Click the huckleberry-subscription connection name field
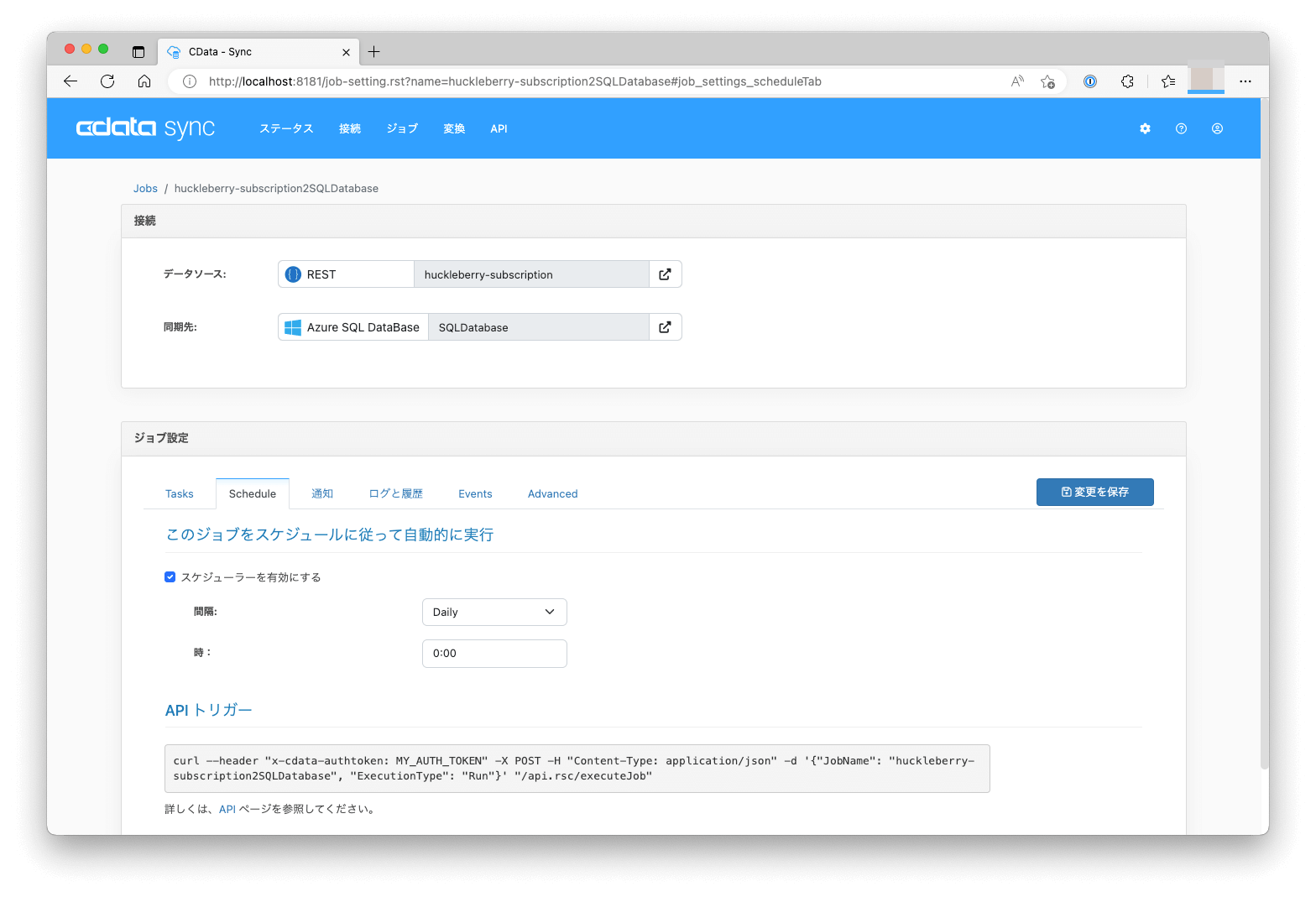 point(531,274)
